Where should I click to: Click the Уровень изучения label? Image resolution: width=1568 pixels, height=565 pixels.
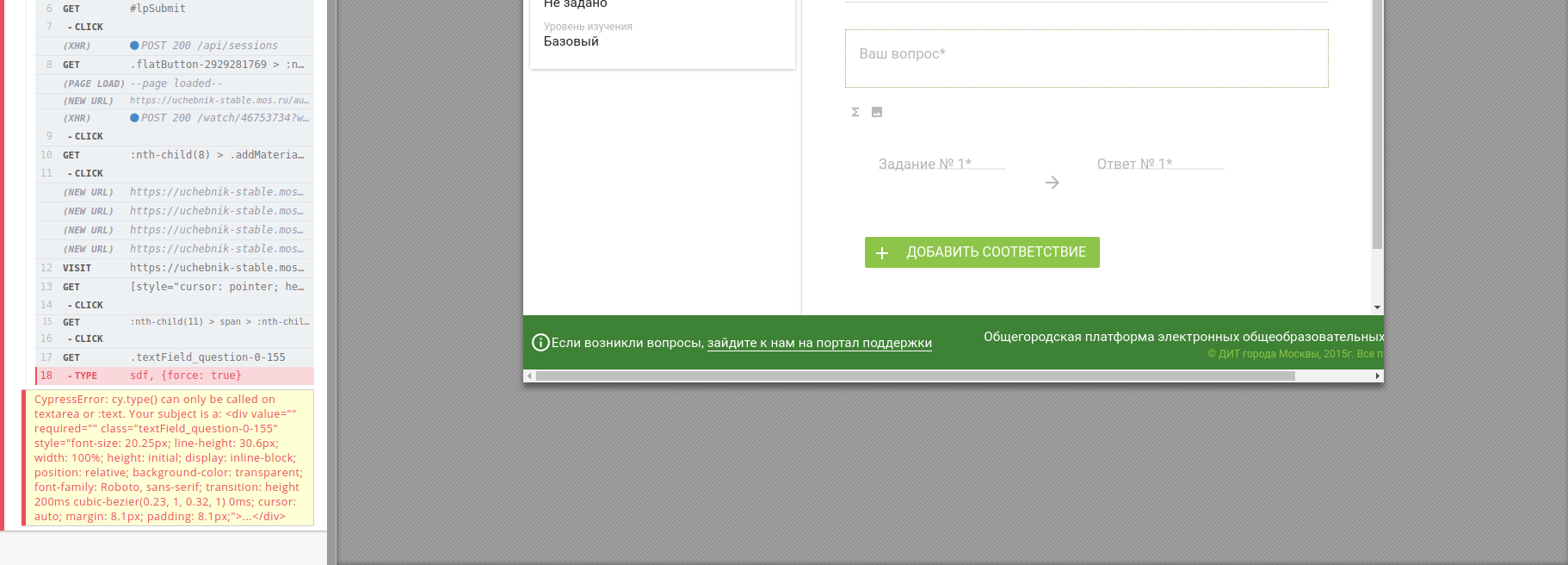coord(588,27)
